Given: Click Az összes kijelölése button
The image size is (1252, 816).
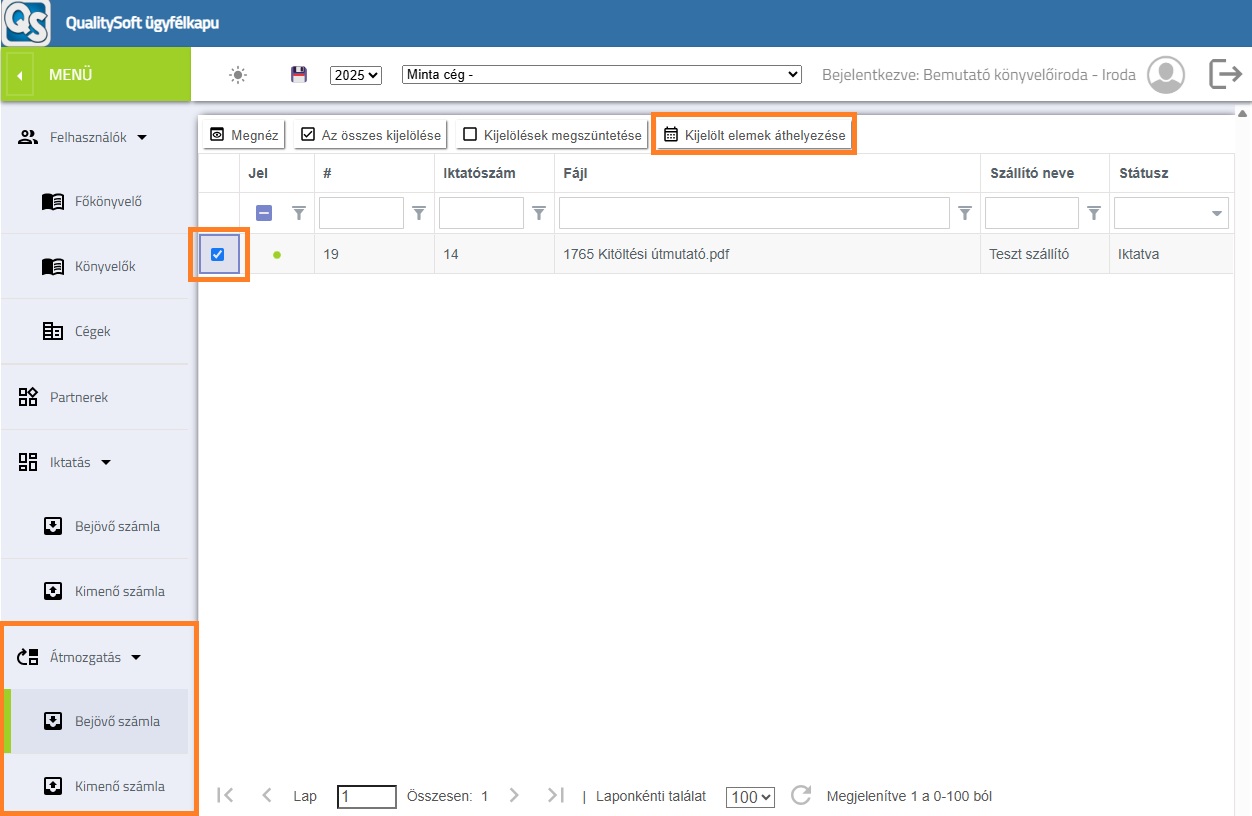Looking at the screenshot, I should [x=371, y=135].
